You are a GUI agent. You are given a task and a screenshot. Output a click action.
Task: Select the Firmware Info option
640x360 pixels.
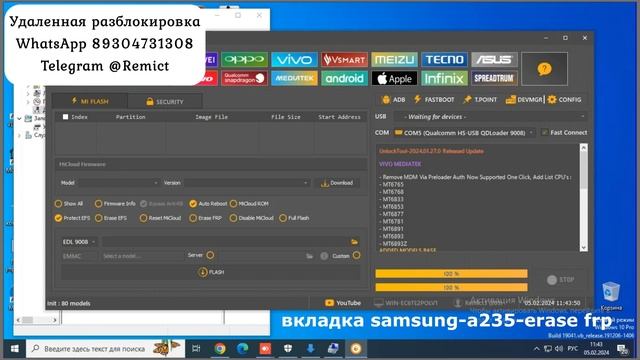click(115, 204)
